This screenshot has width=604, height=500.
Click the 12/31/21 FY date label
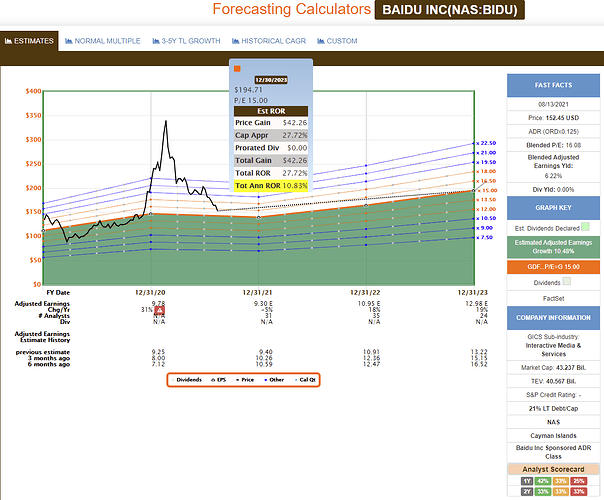pyautogui.click(x=257, y=293)
